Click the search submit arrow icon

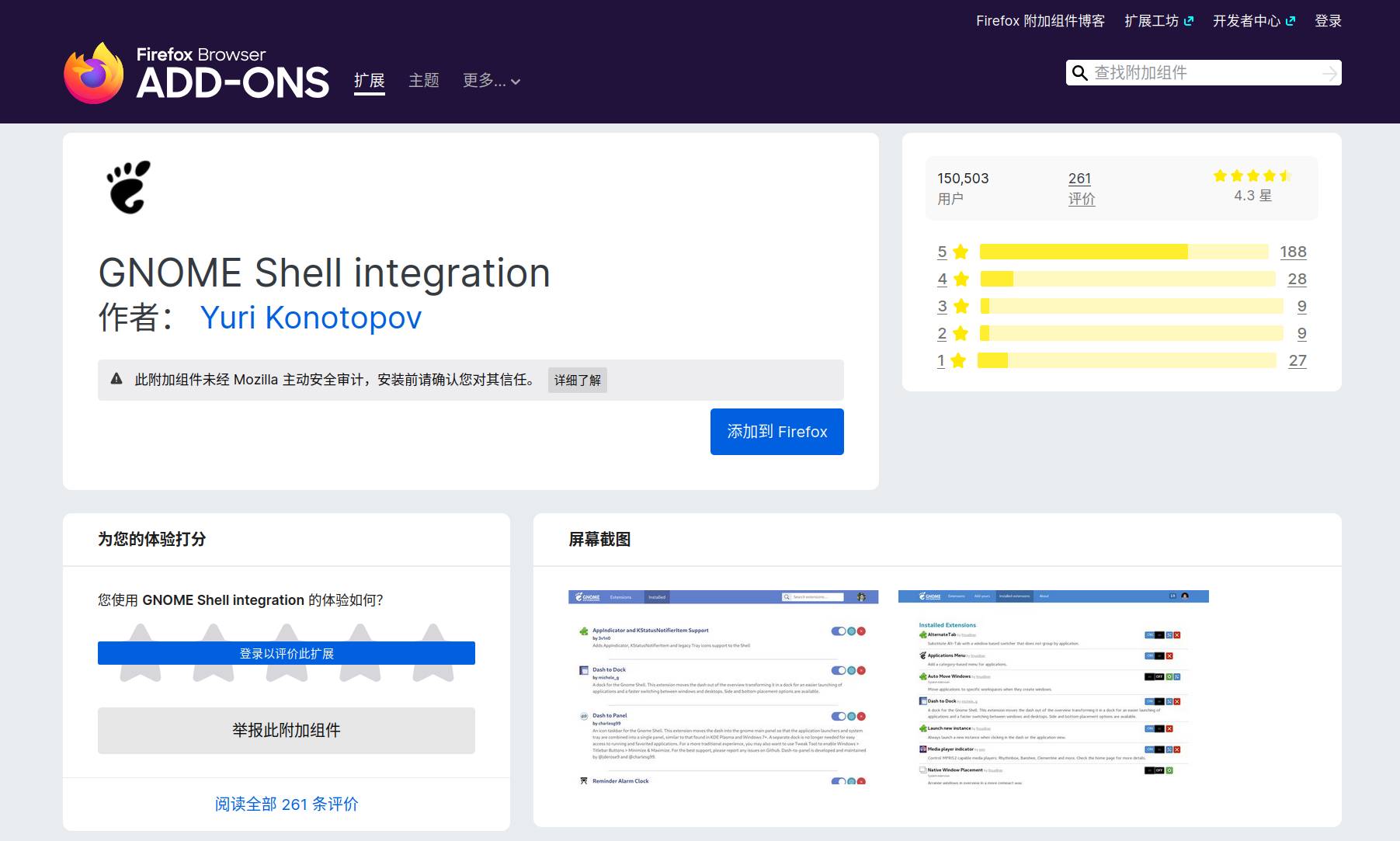click(x=1329, y=73)
